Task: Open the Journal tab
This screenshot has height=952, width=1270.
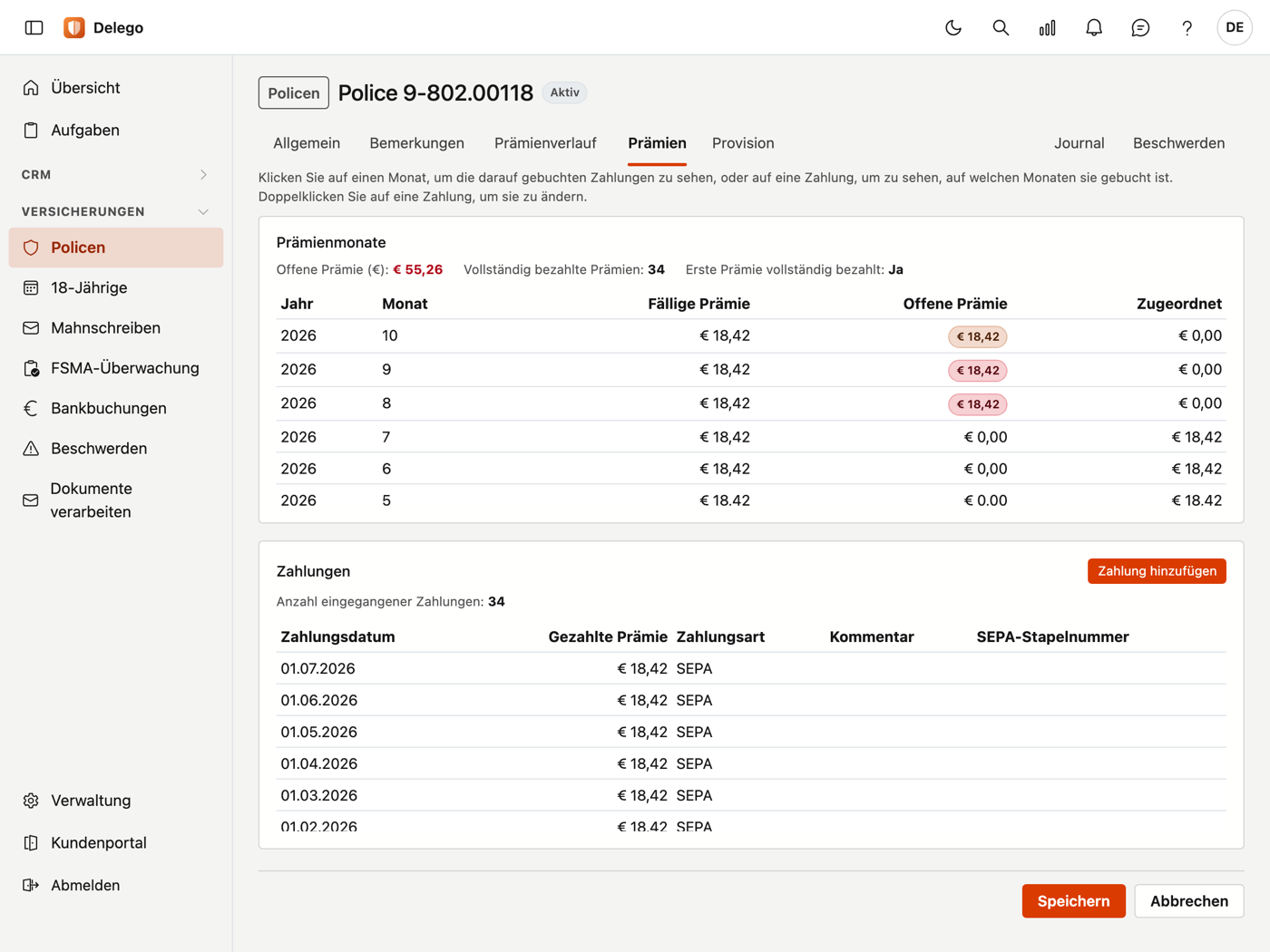Action: [1079, 143]
